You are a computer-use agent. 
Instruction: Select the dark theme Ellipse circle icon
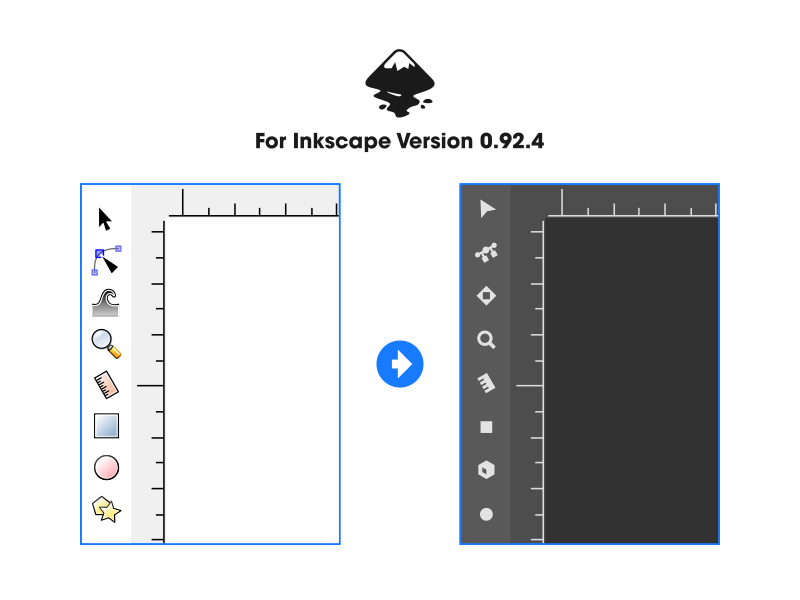[x=486, y=514]
